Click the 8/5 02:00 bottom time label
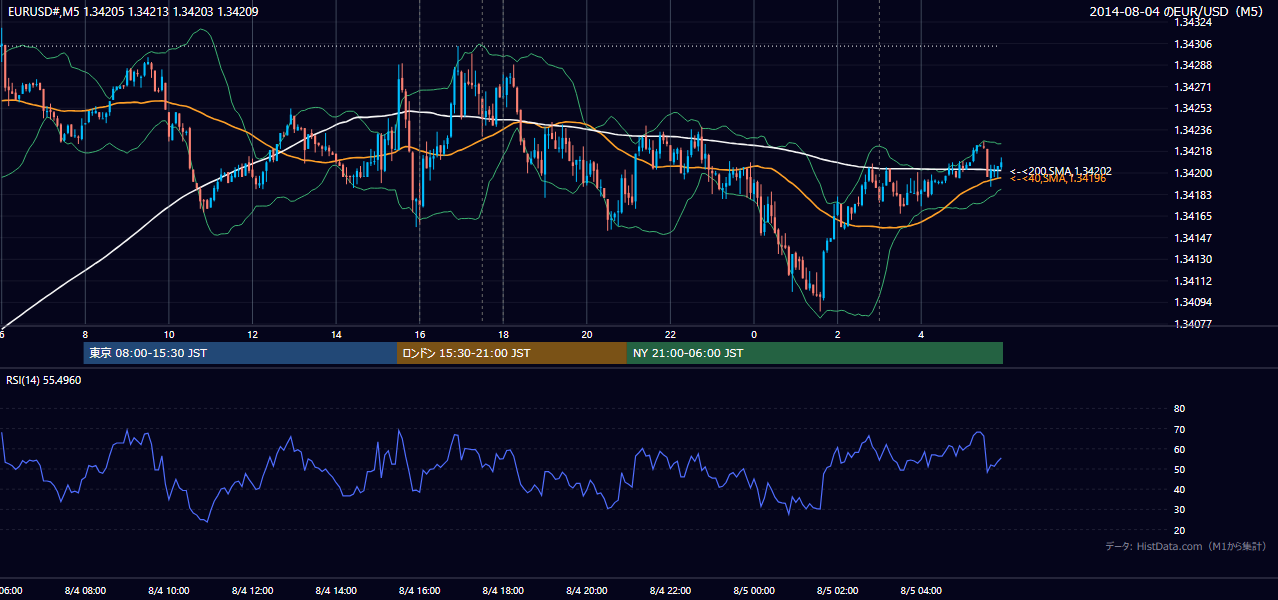Viewport: 1278px width, 600px height. [x=837, y=590]
